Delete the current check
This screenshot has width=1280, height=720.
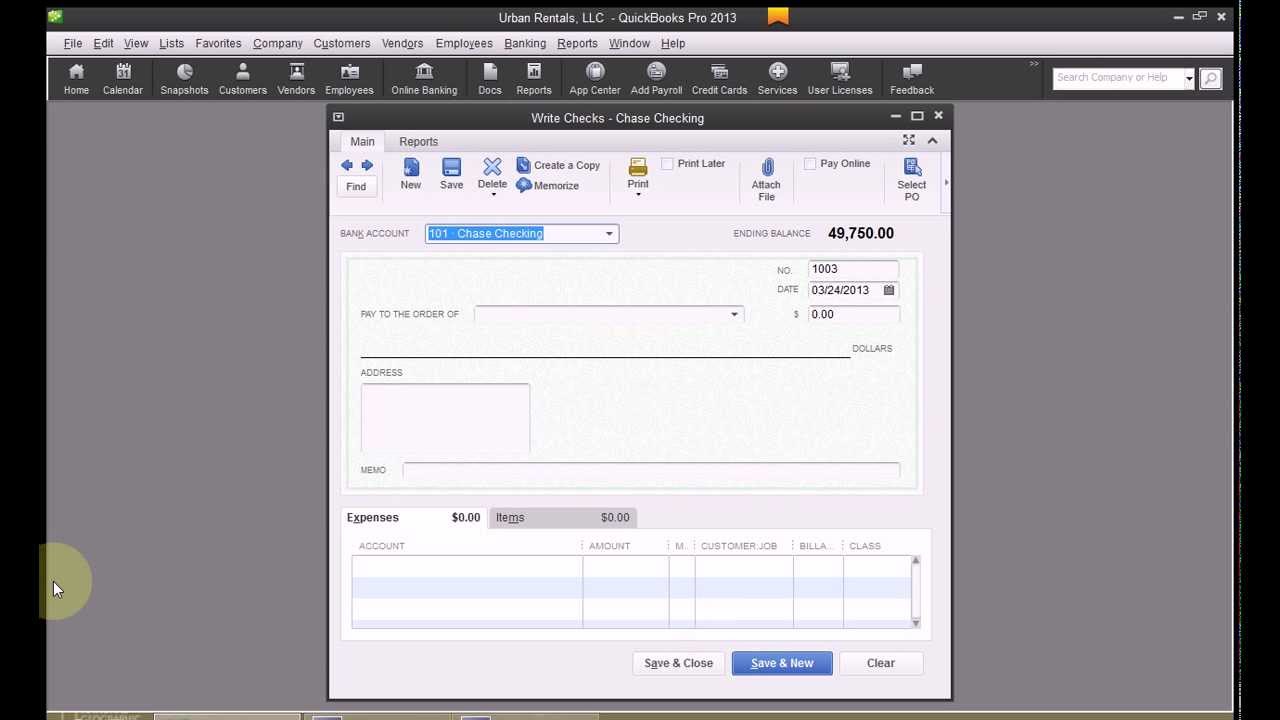click(x=492, y=172)
